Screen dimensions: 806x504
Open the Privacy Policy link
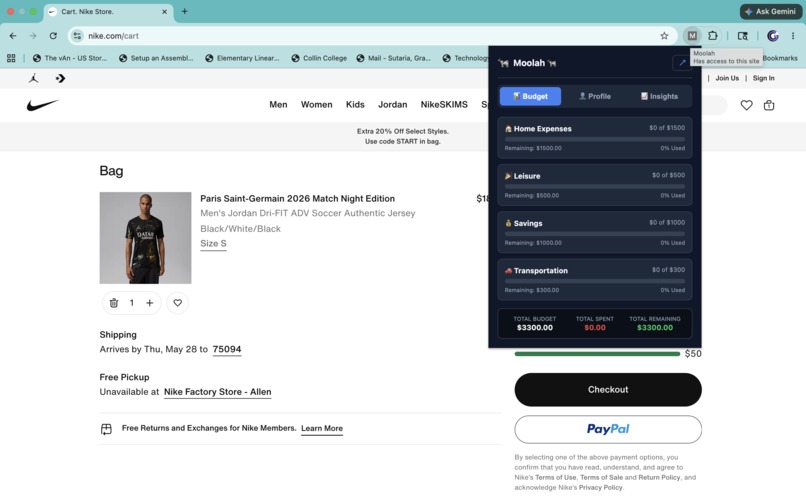pos(600,488)
